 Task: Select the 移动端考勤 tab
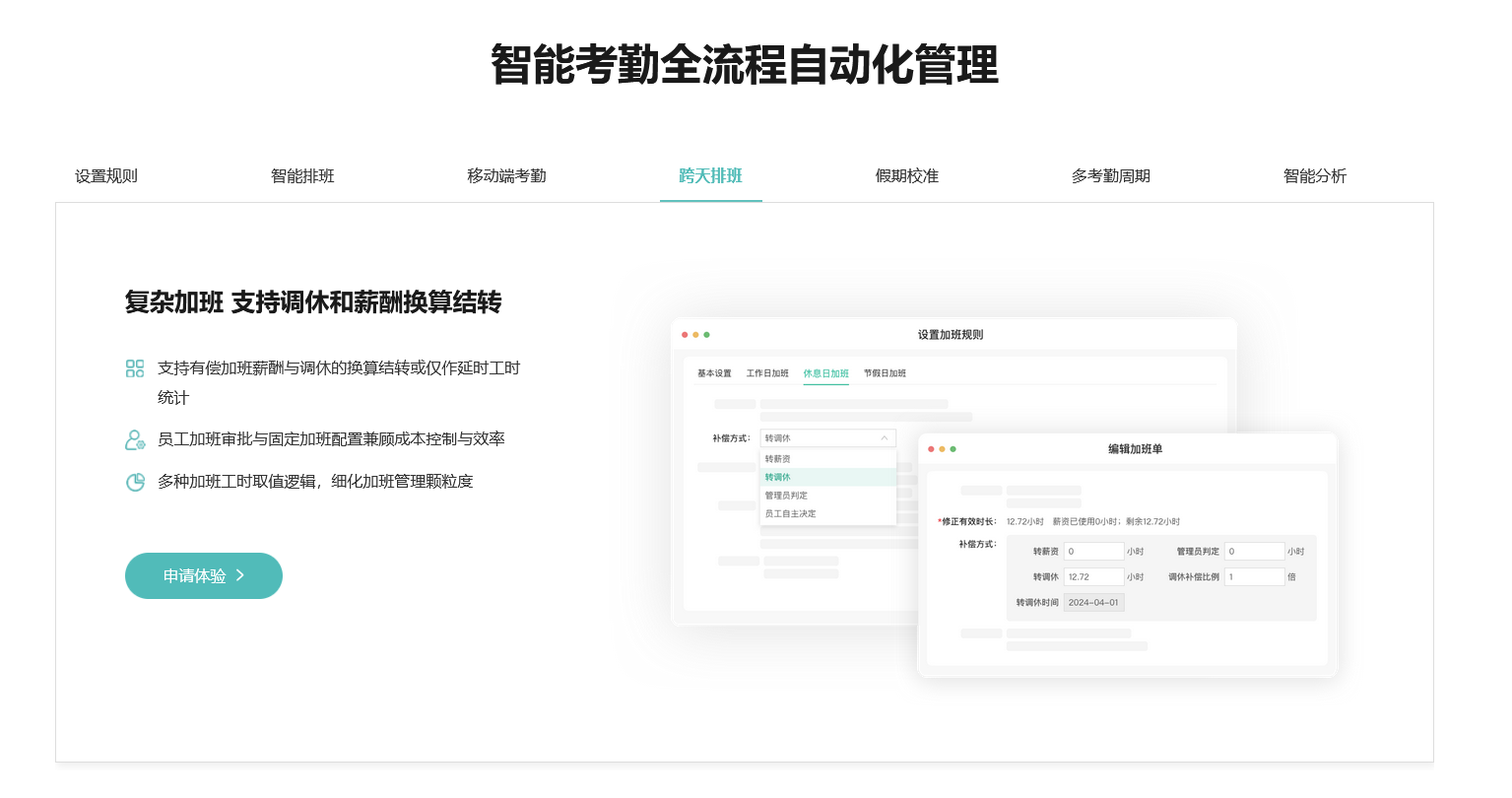pos(506,175)
